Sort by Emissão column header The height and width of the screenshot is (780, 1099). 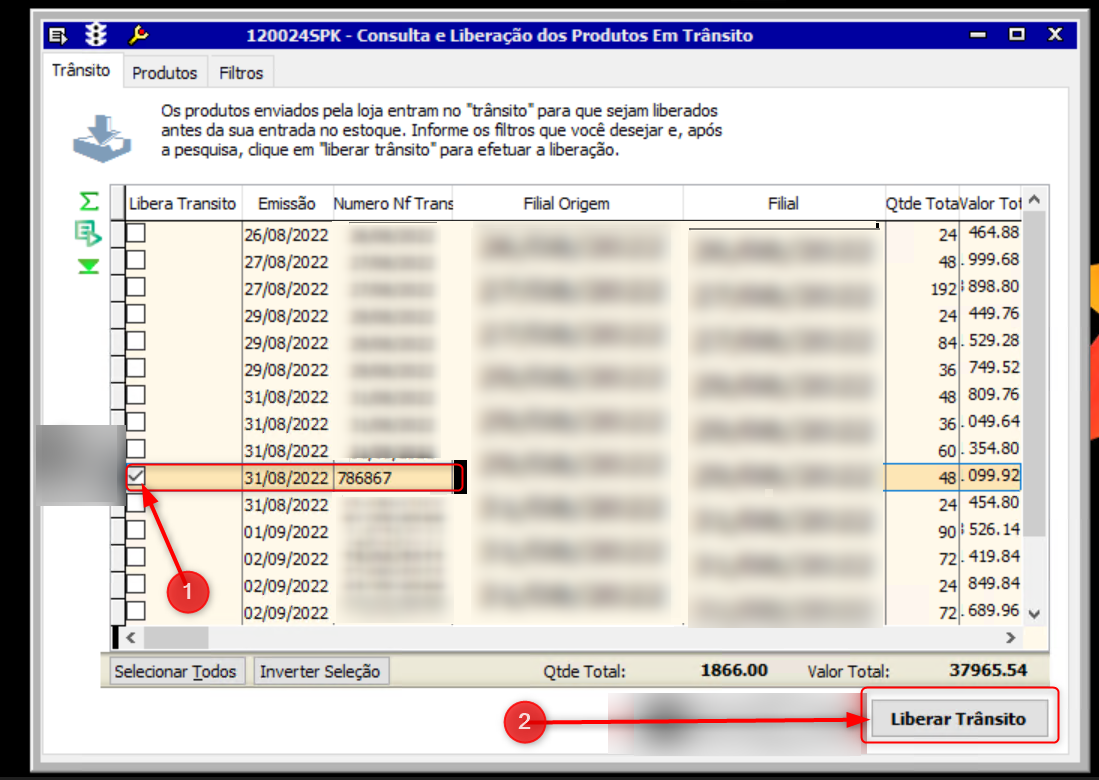pos(287,204)
